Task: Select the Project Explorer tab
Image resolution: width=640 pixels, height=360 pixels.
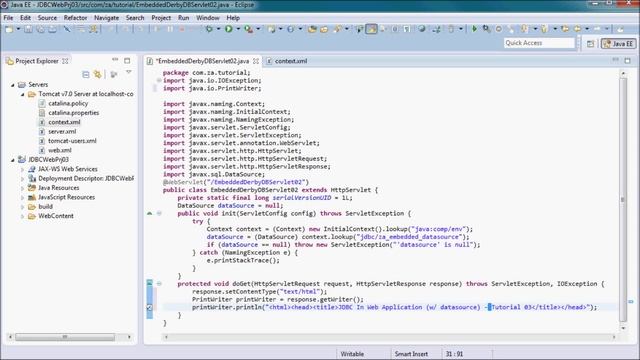Action: (x=37, y=61)
